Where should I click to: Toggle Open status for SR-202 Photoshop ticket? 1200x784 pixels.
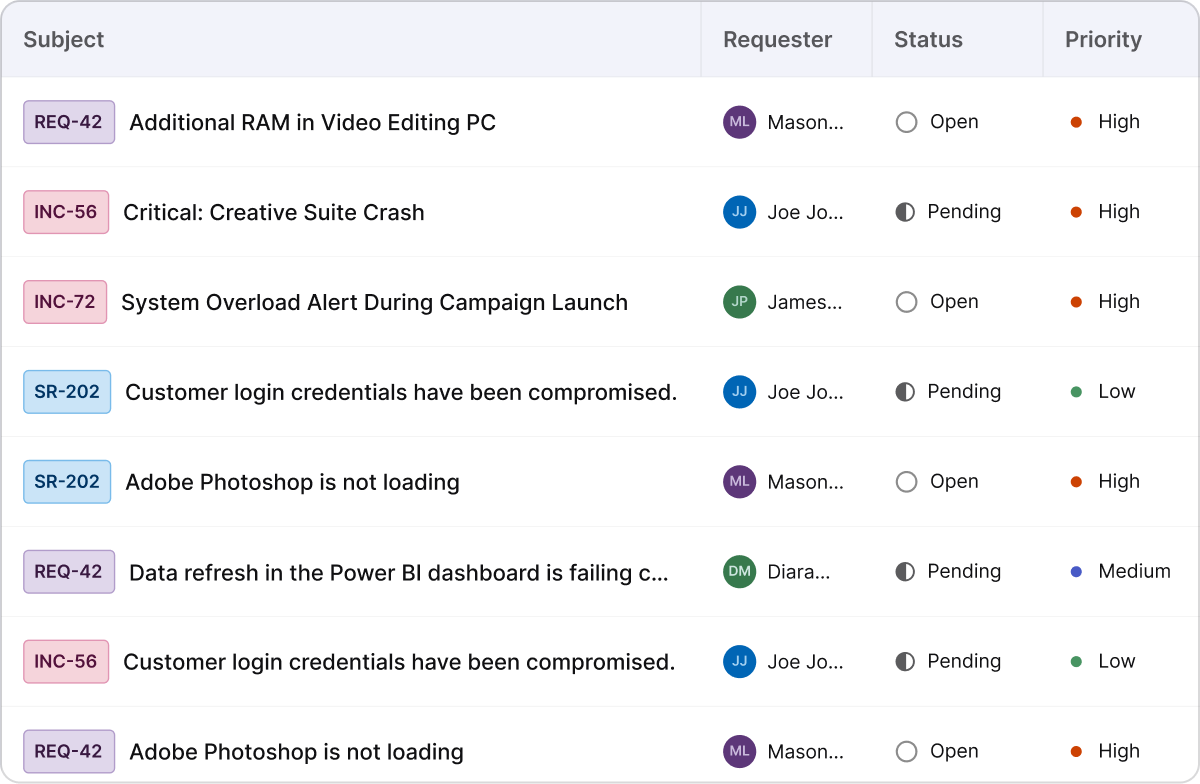[906, 482]
